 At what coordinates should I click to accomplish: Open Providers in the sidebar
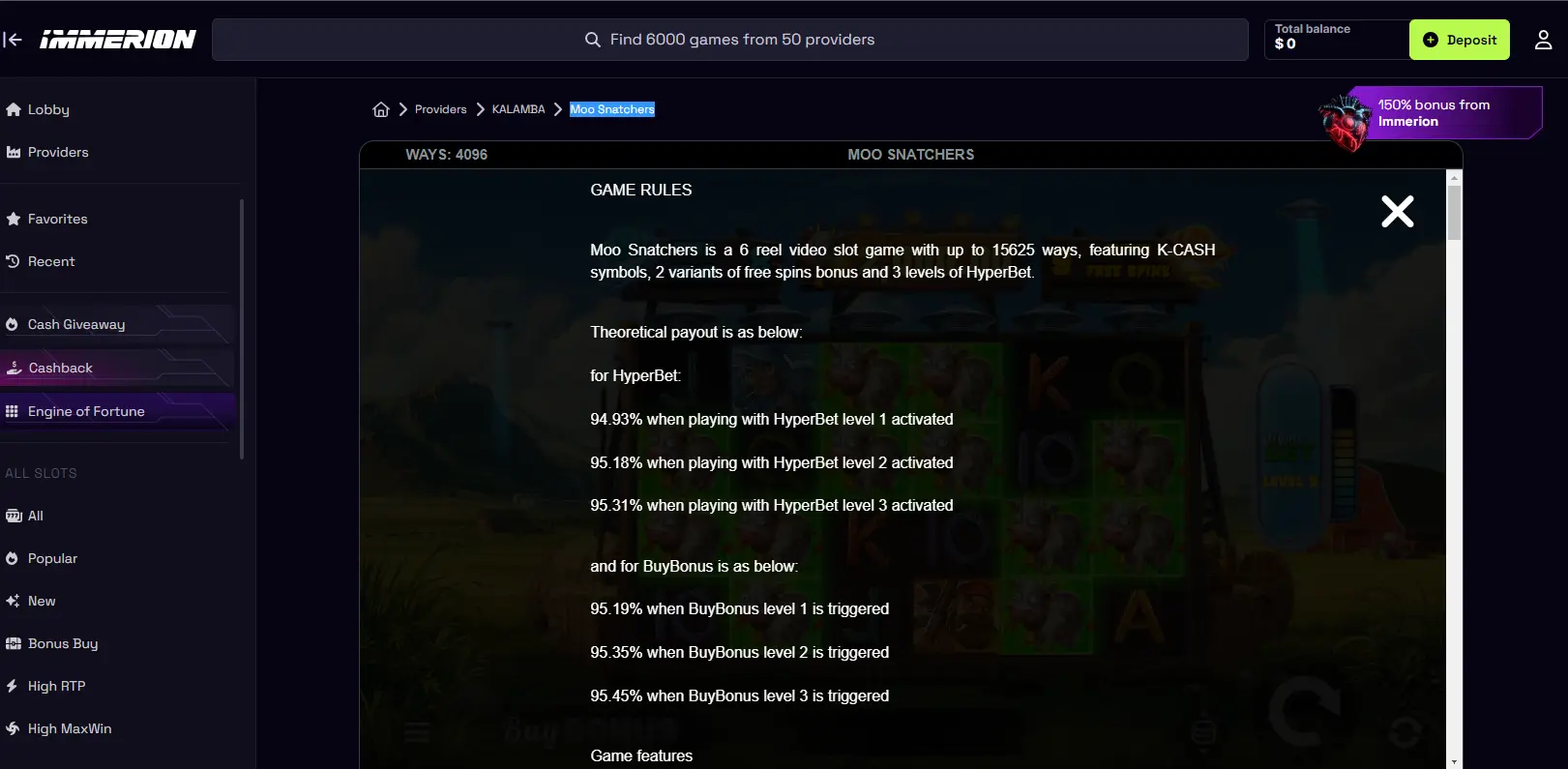pos(47,152)
